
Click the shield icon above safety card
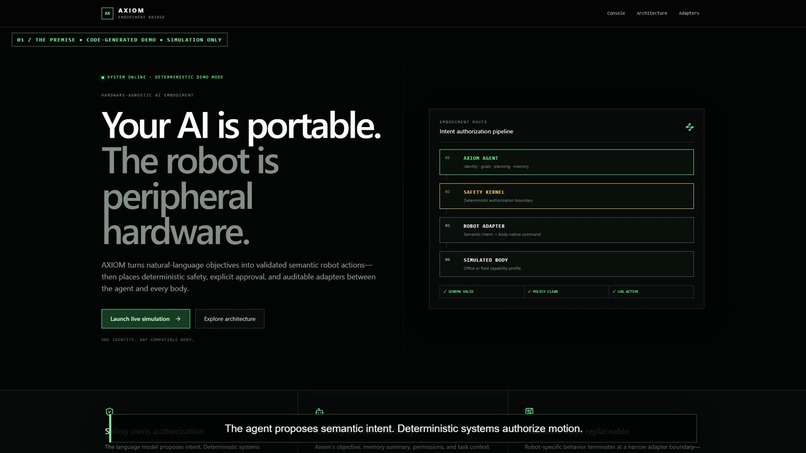click(x=109, y=411)
